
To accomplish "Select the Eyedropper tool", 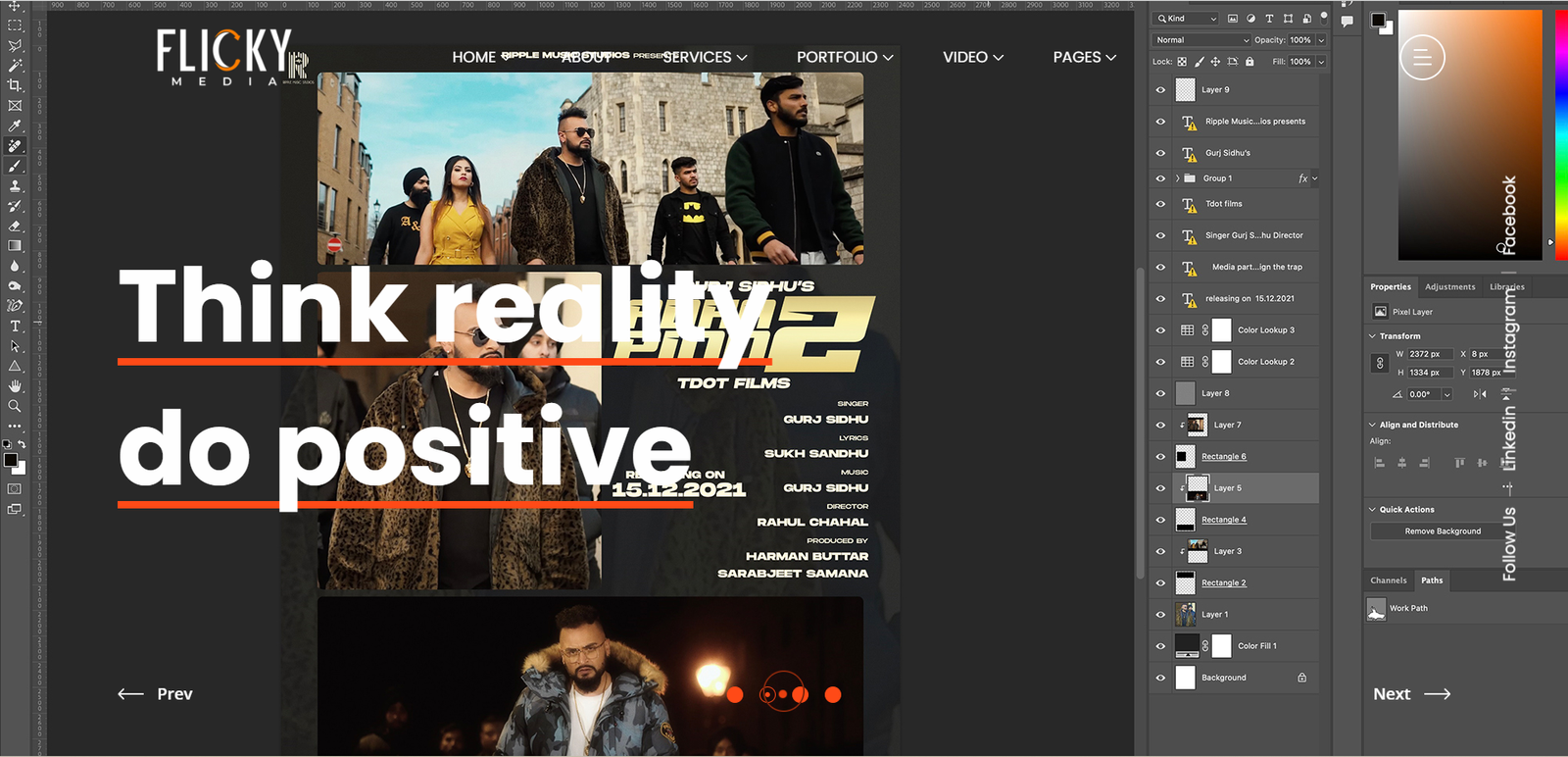I will [15, 126].
